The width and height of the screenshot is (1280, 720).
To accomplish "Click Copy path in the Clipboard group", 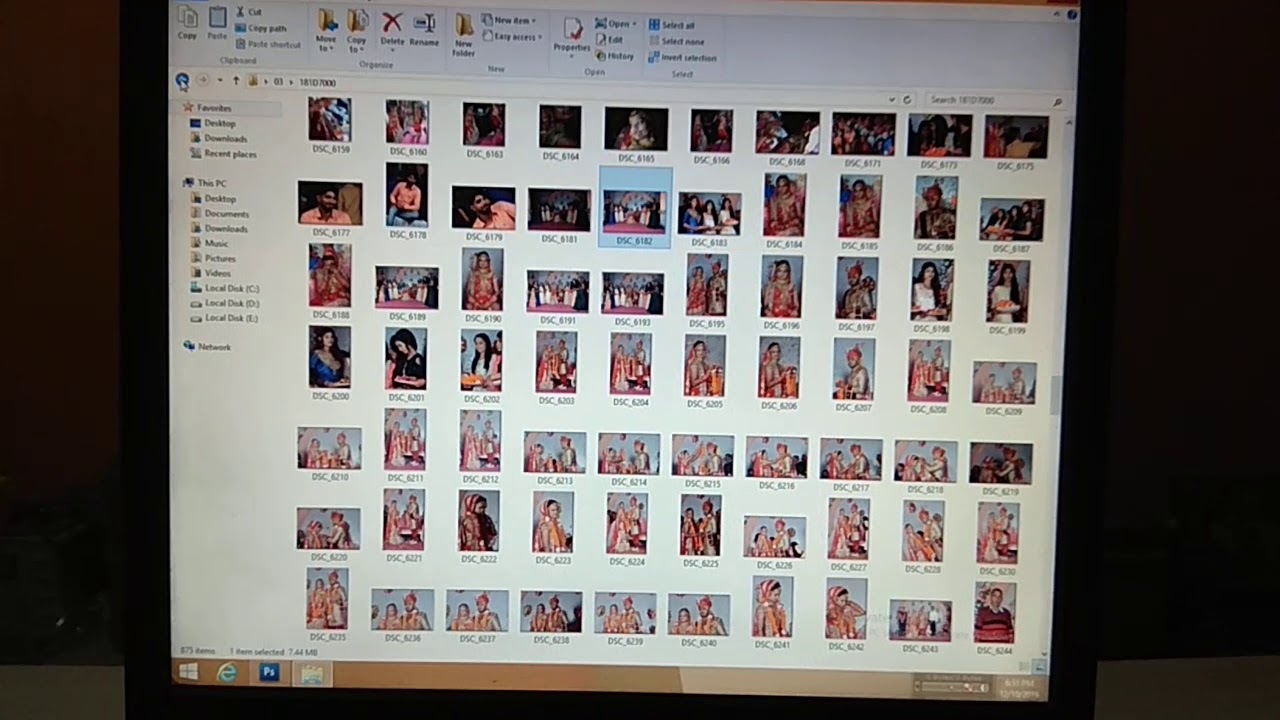I will point(261,28).
